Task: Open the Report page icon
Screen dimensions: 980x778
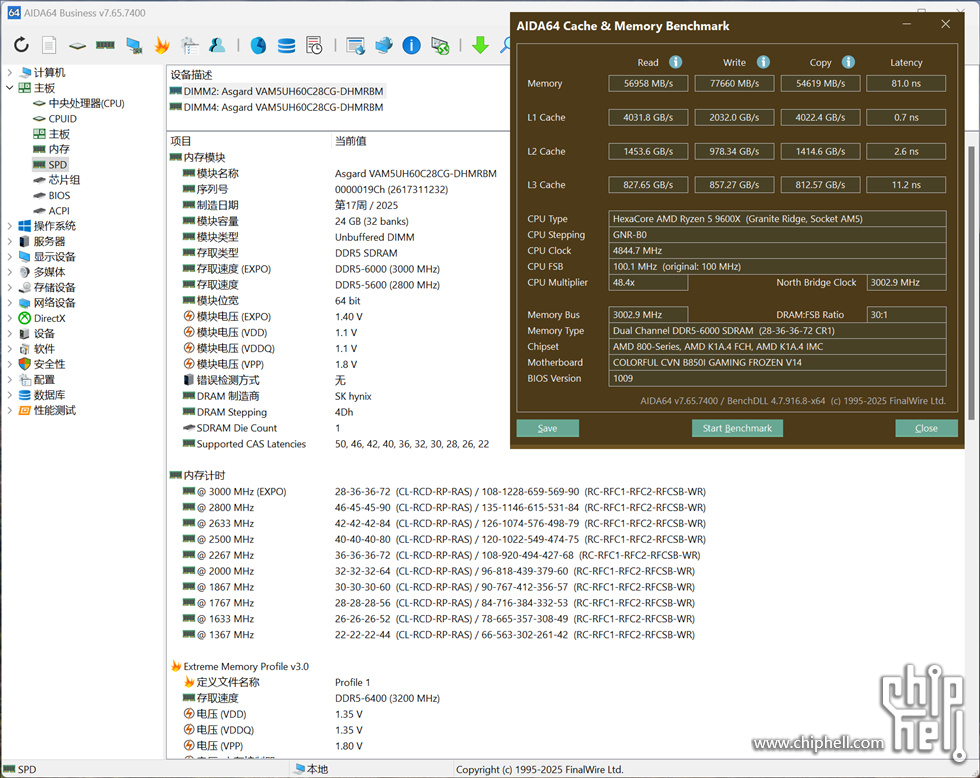Action: coord(49,45)
